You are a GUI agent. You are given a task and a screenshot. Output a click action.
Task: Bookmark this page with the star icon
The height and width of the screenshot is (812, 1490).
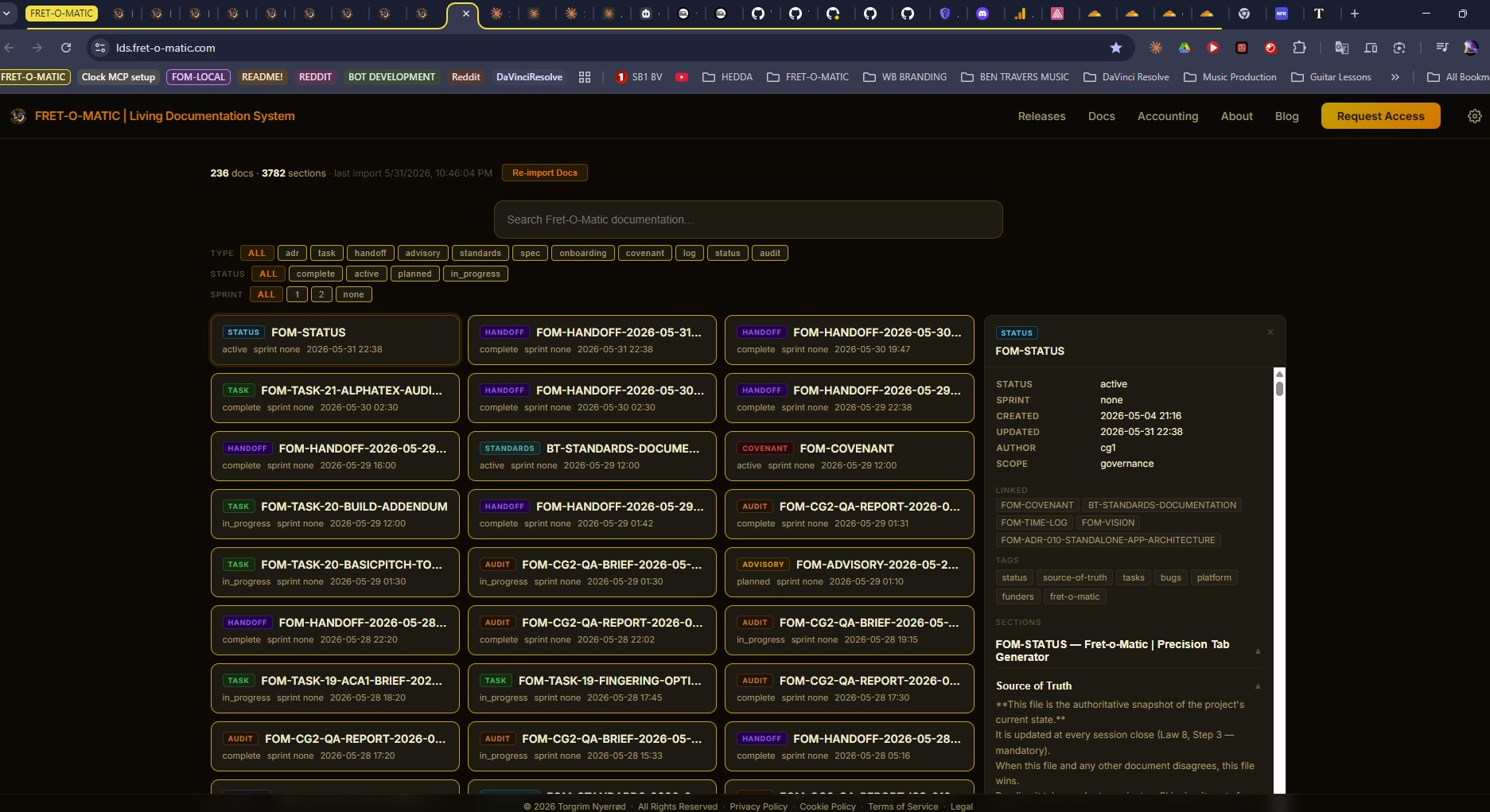point(1116,48)
